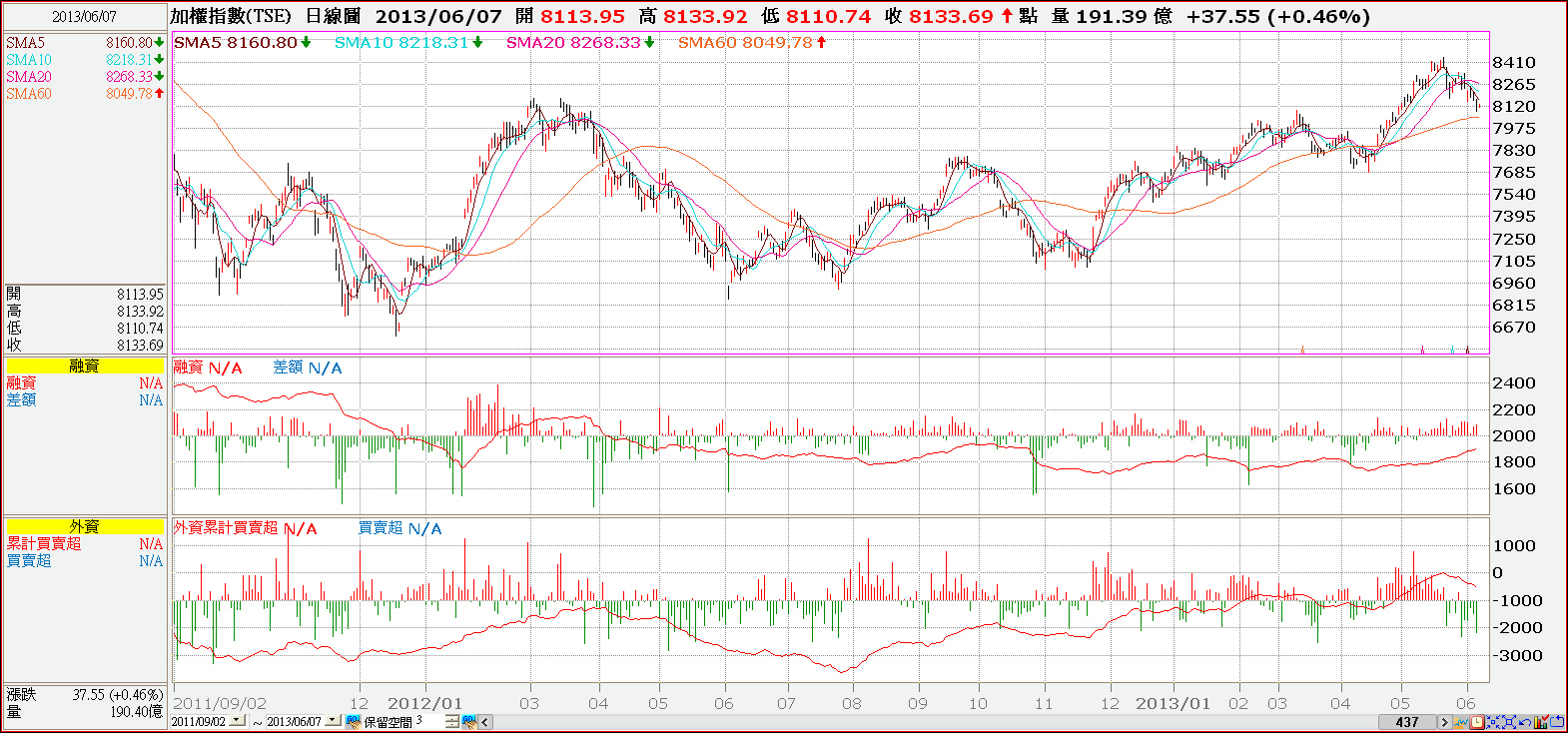The height and width of the screenshot is (733, 1568).
Task: Click the 差額 N/A legend in margin chart
Action: click(308, 367)
